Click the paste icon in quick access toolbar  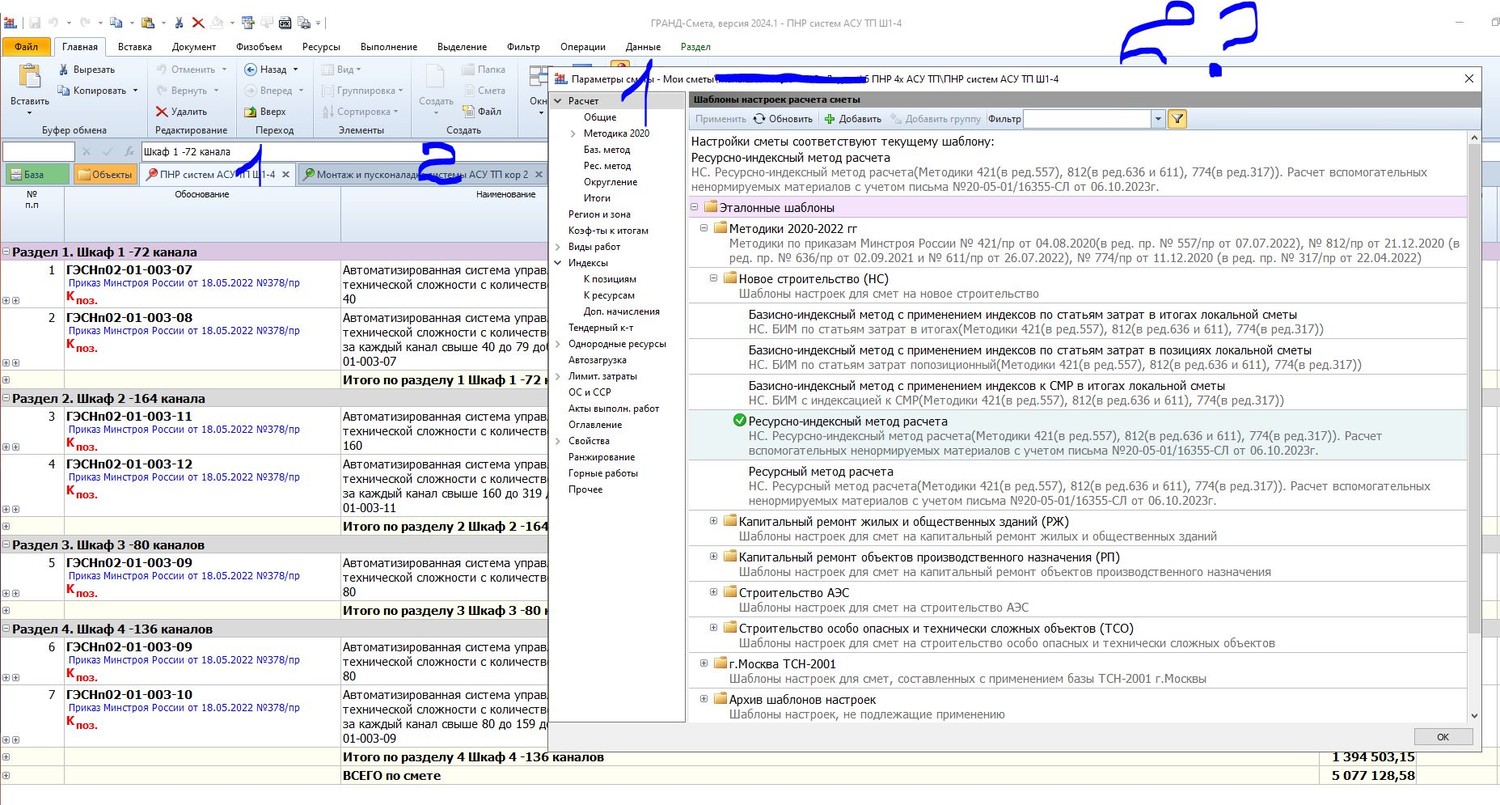coord(147,22)
